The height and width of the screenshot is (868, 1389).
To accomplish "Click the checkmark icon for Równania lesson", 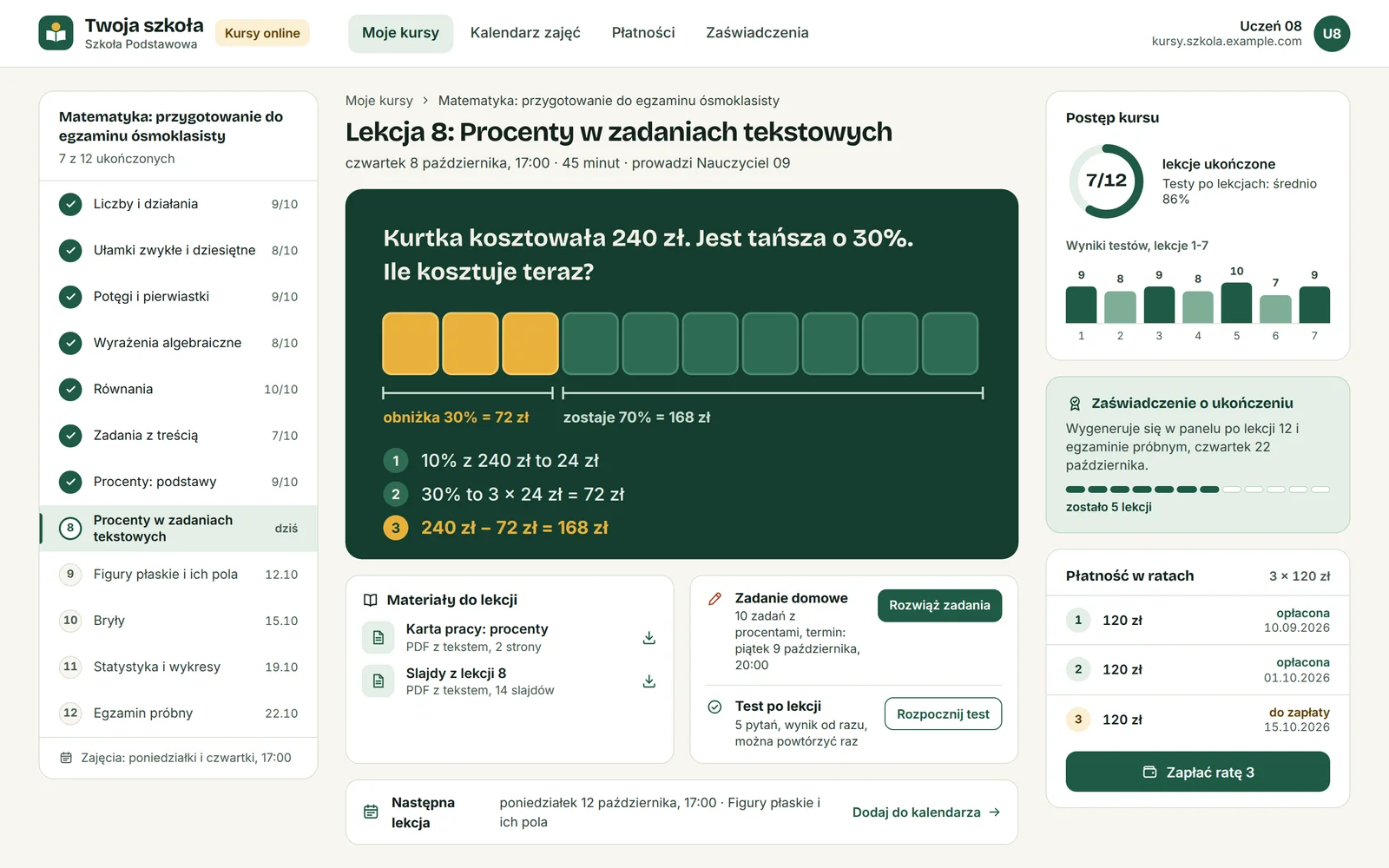I will click(70, 389).
